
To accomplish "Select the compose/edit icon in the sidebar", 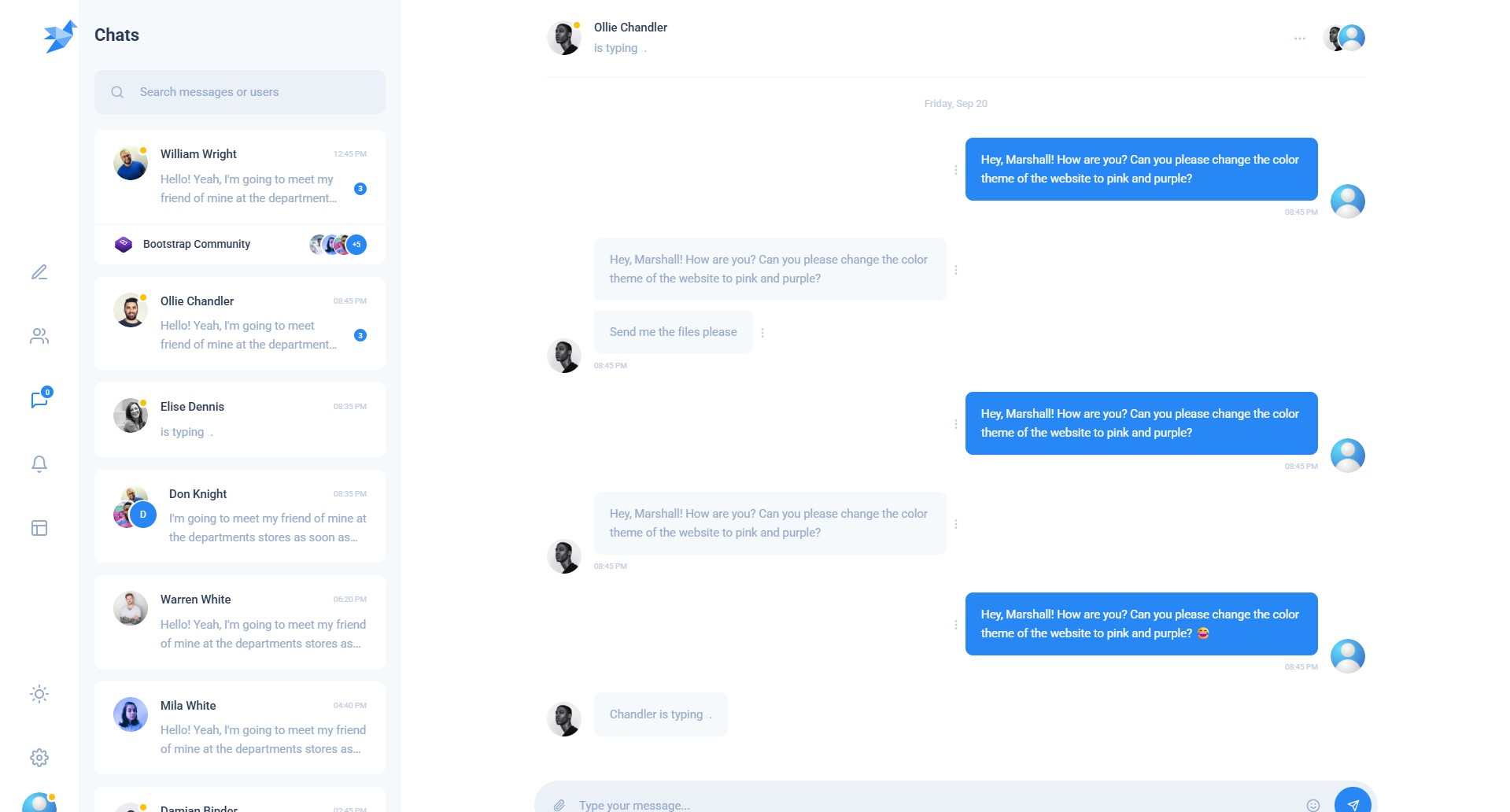I will click(39, 272).
